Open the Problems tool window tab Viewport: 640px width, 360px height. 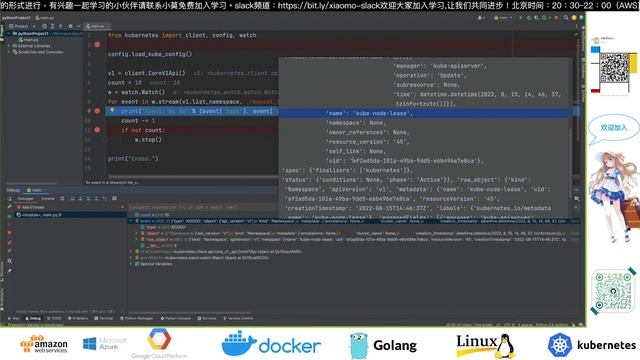(x=78, y=318)
